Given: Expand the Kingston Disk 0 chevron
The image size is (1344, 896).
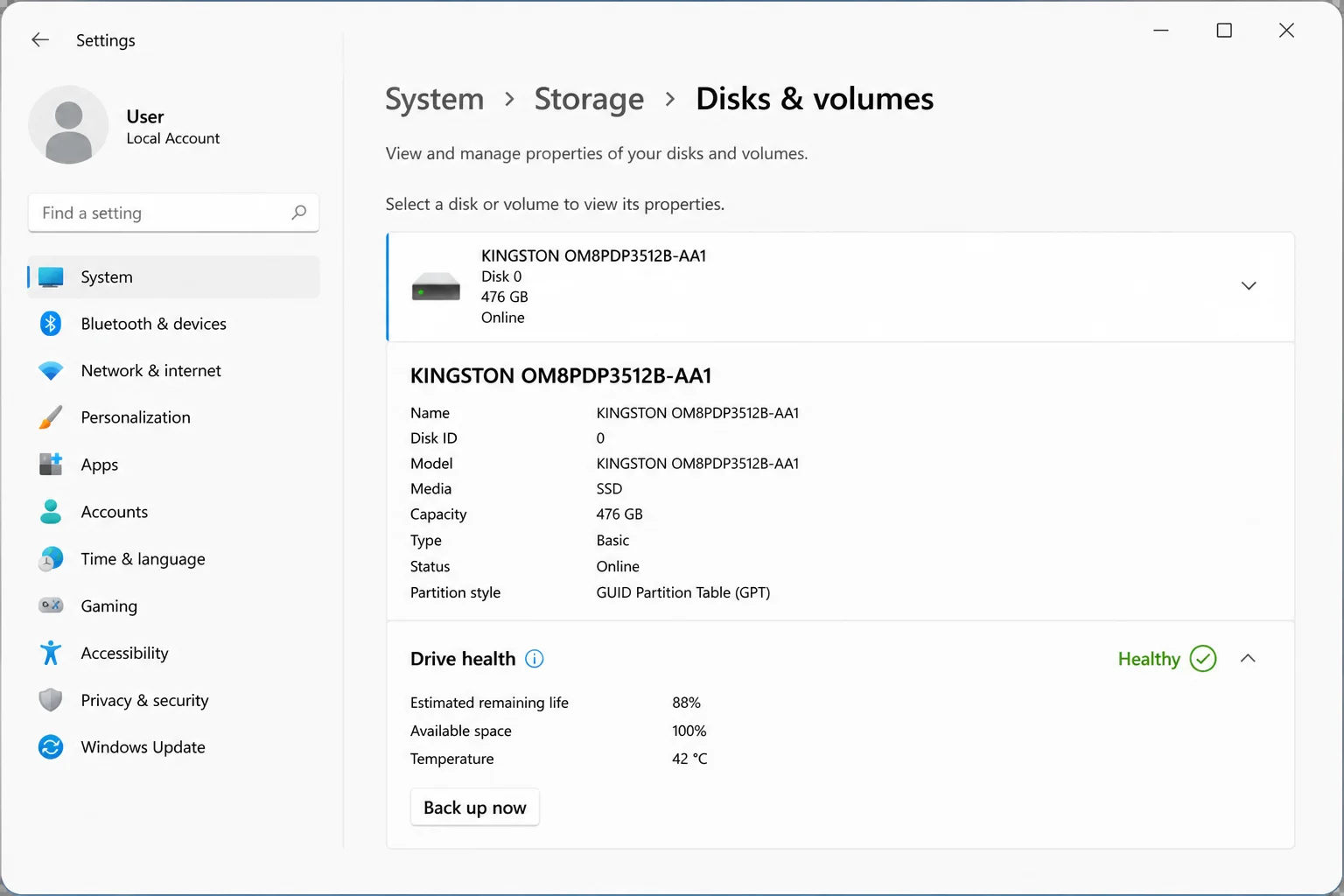Looking at the screenshot, I should pos(1249,286).
